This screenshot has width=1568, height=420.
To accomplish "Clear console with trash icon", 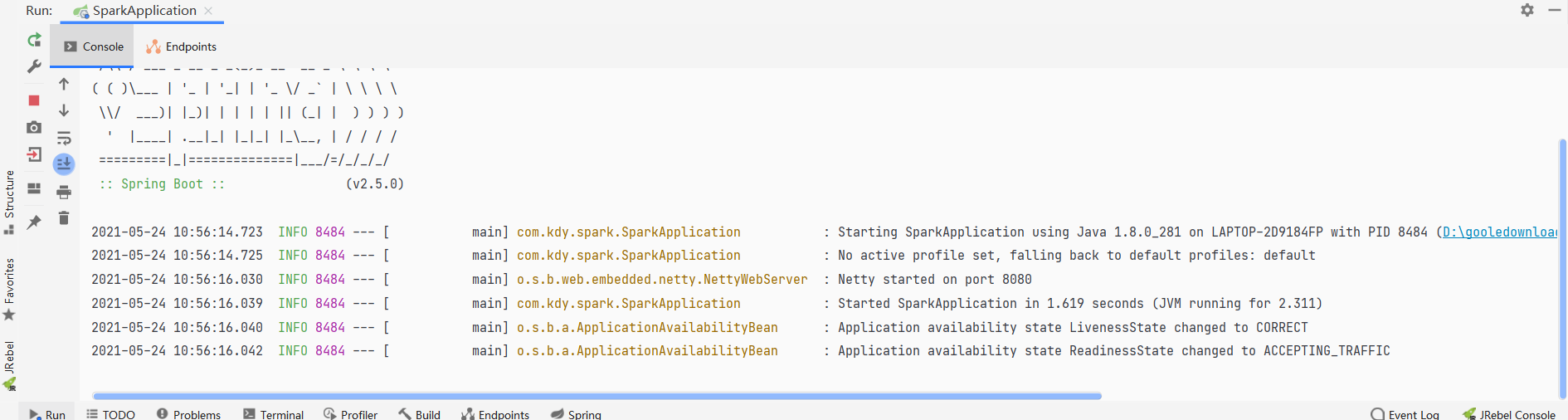I will coord(64,218).
